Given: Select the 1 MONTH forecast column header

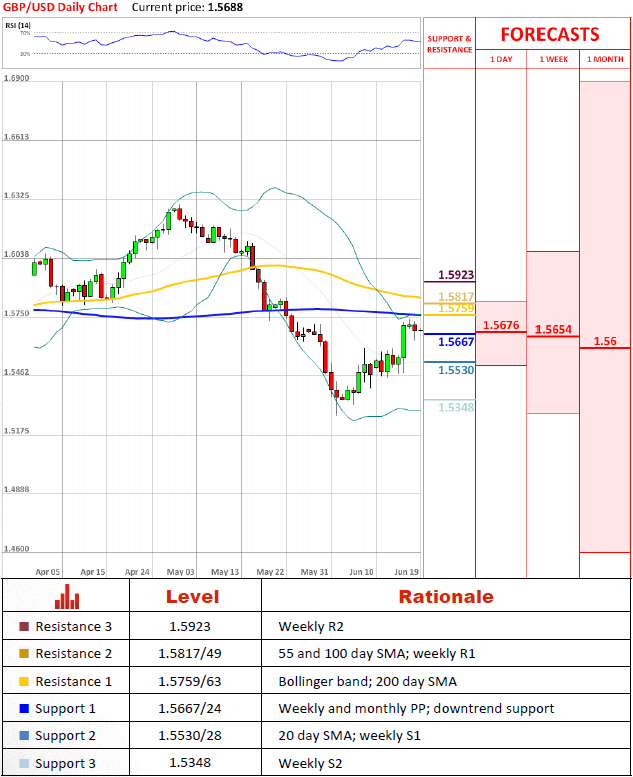Looking at the screenshot, I should point(605,59).
